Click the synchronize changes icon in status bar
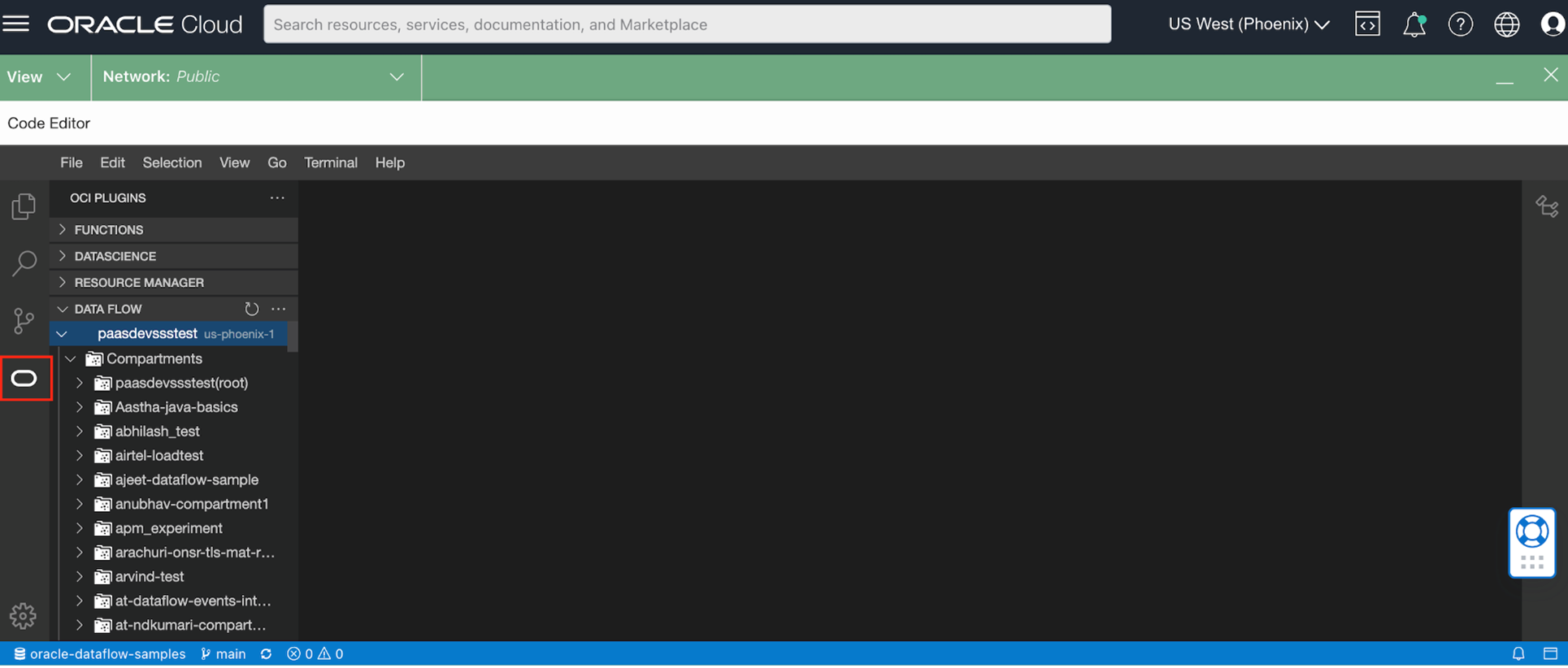Viewport: 1568px width, 668px height. coord(266,654)
